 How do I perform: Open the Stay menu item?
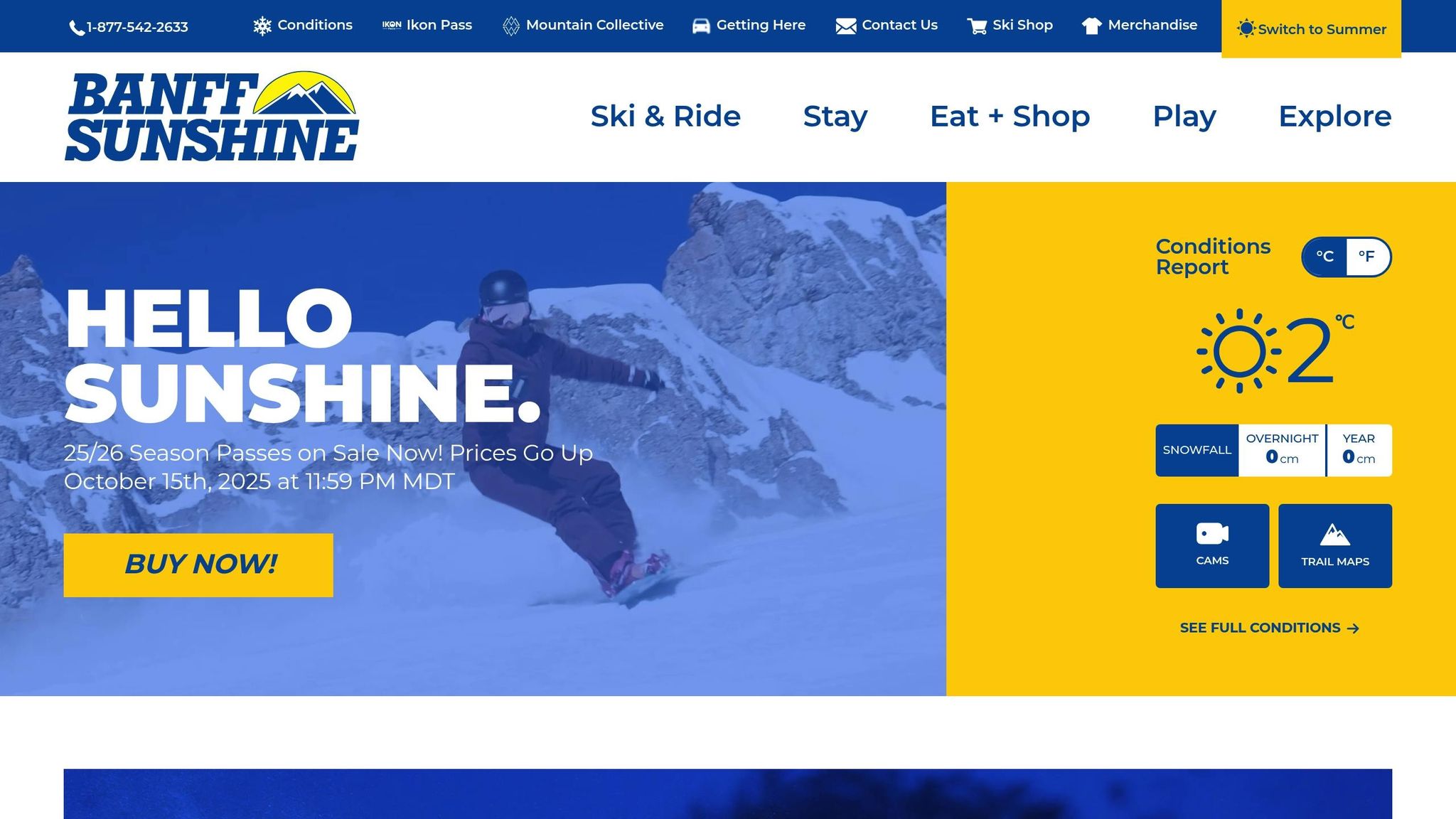835,117
